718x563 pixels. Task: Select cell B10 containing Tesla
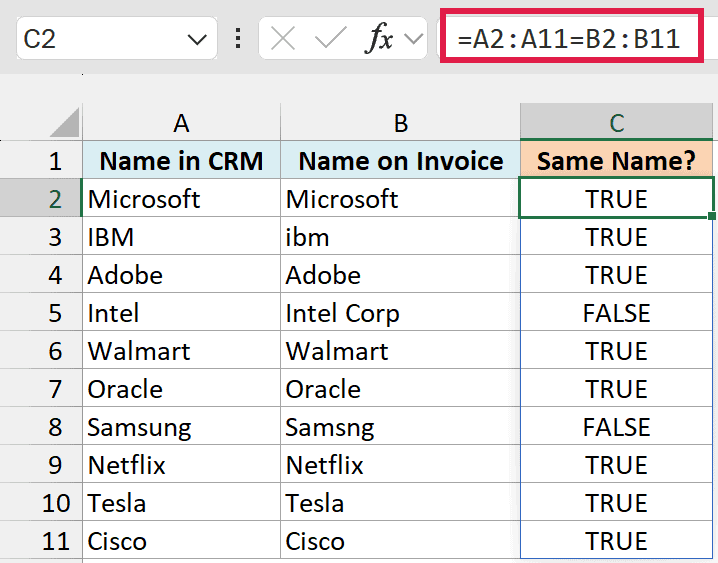click(401, 503)
